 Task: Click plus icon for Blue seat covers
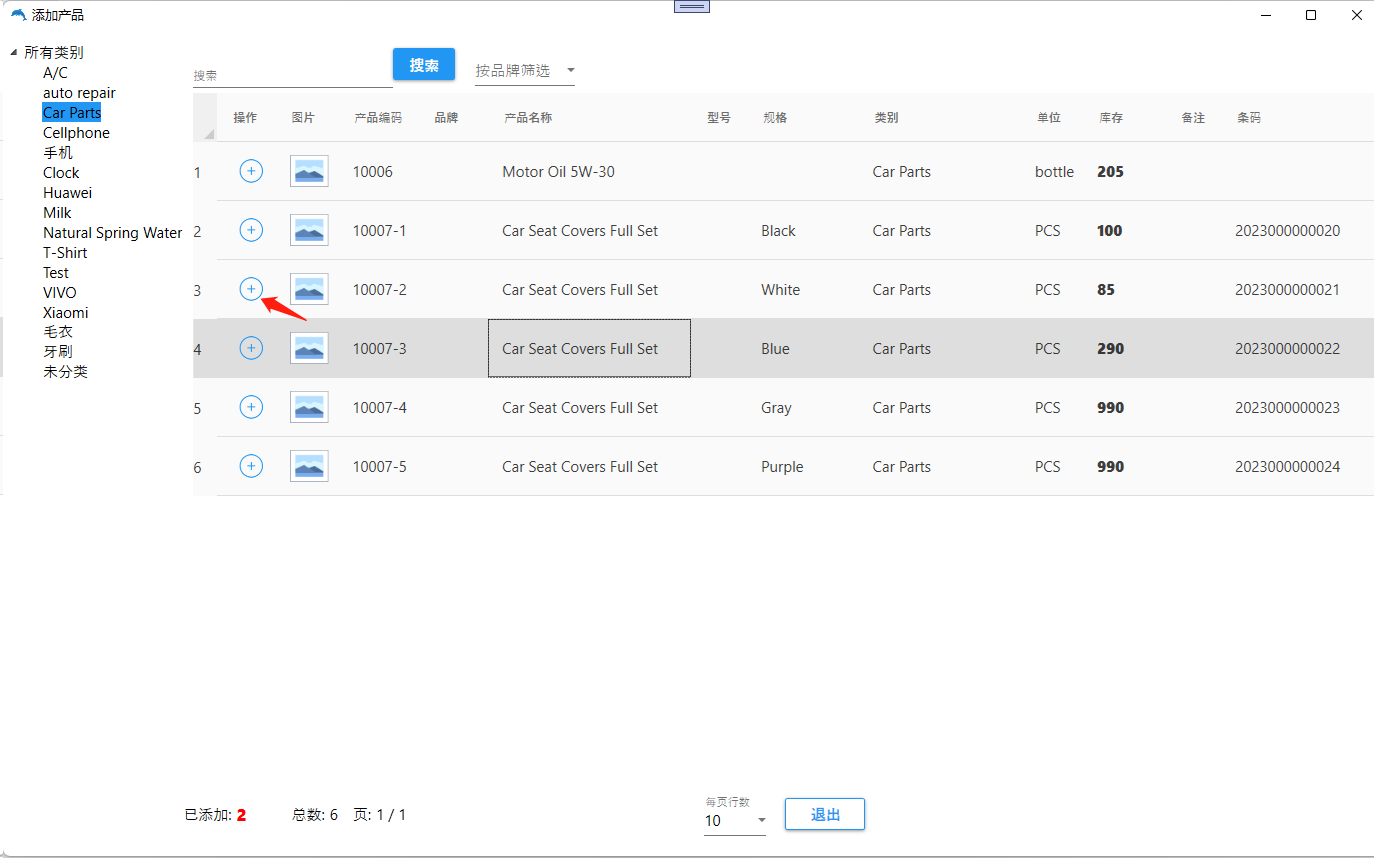click(x=251, y=348)
